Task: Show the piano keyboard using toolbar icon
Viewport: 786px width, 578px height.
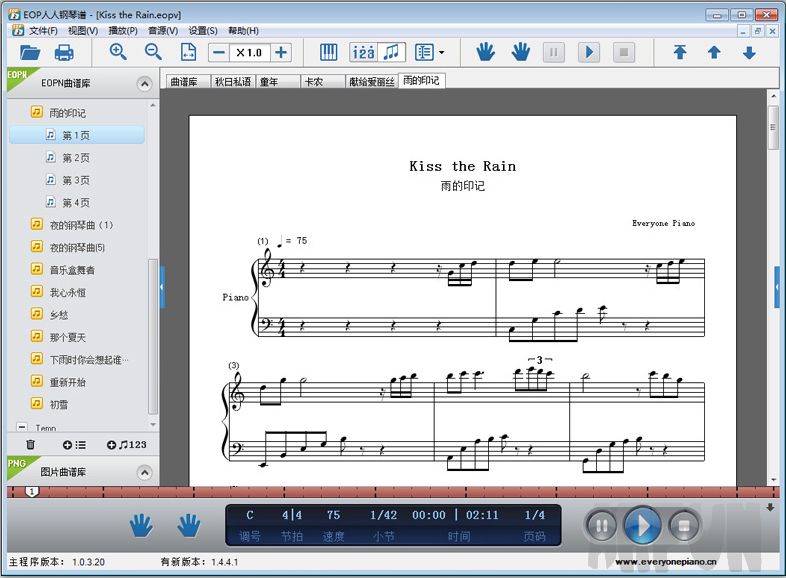Action: tap(328, 53)
